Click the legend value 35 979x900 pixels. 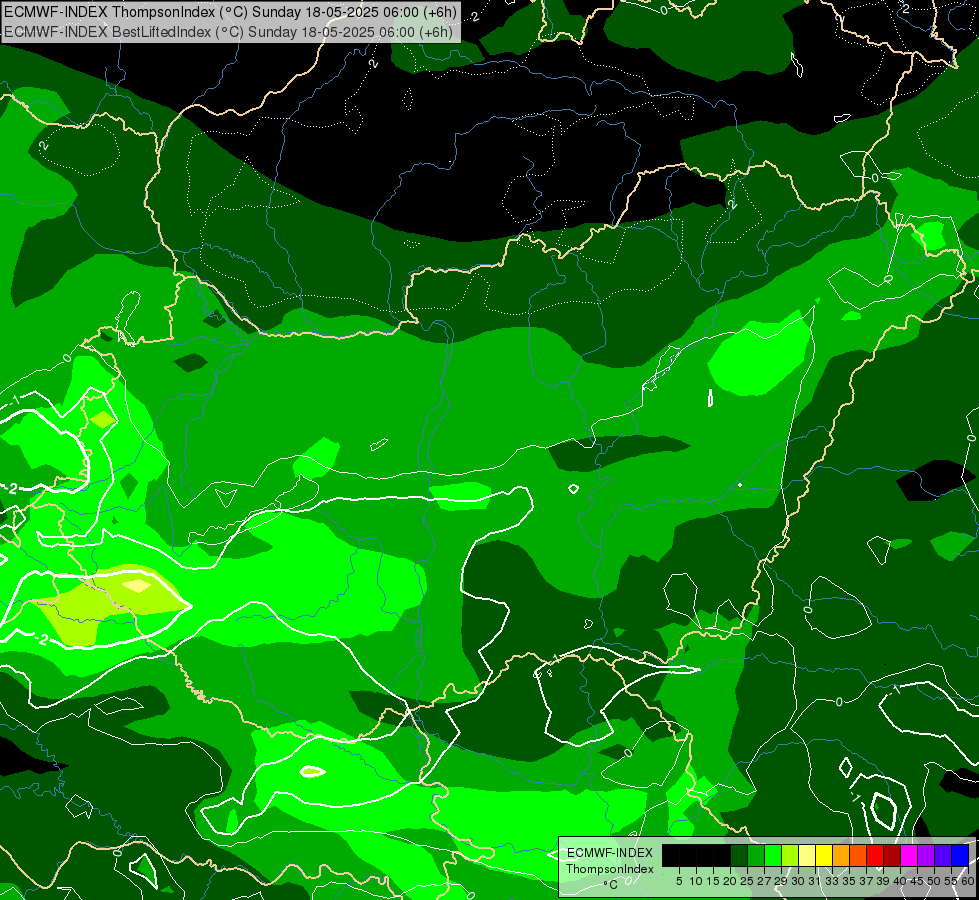849,881
